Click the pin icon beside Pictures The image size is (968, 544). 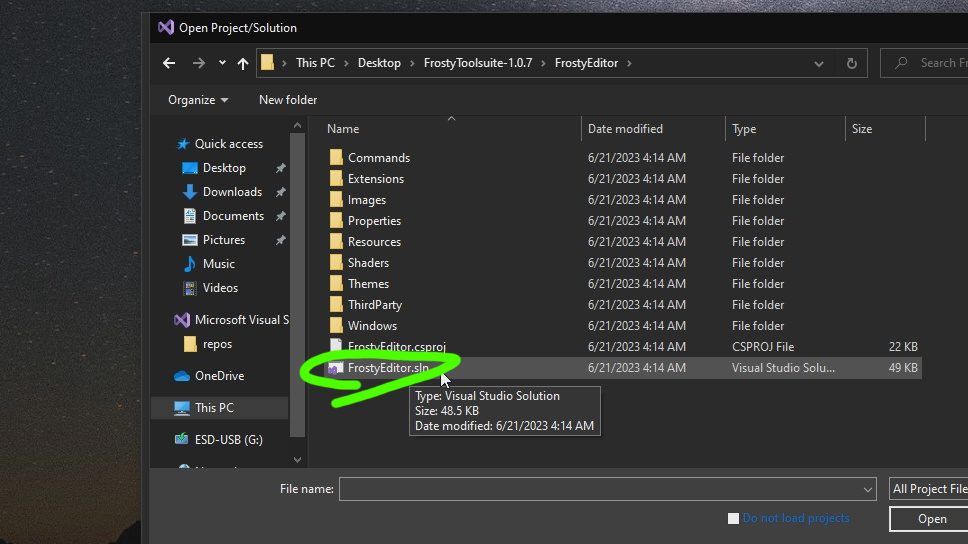(x=280, y=240)
